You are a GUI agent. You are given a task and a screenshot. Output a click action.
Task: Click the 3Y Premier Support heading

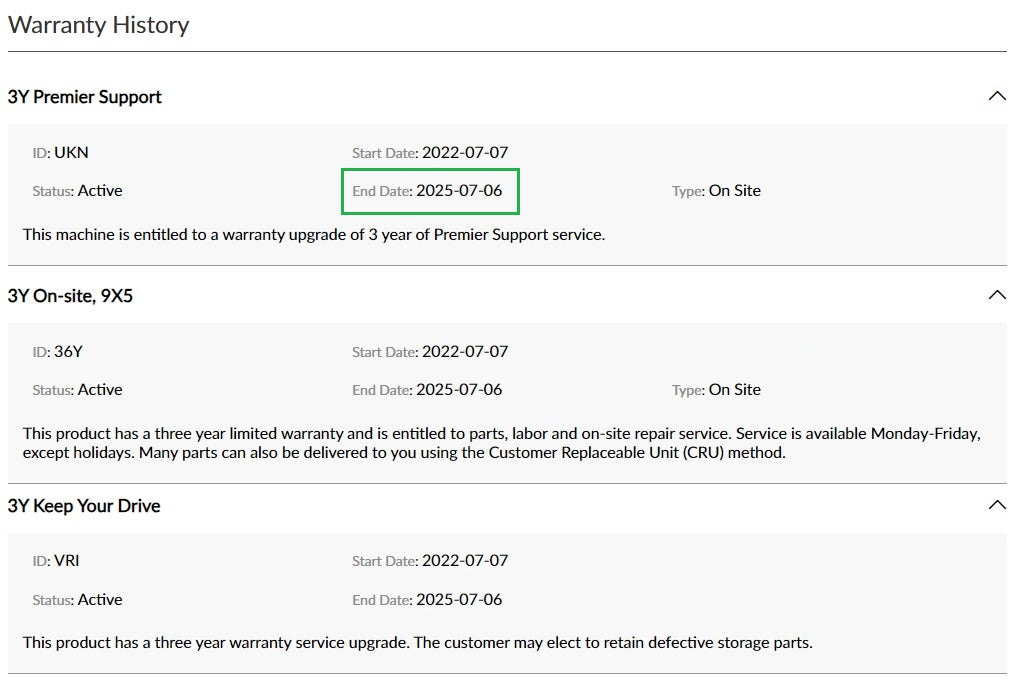pyautogui.click(x=84, y=97)
